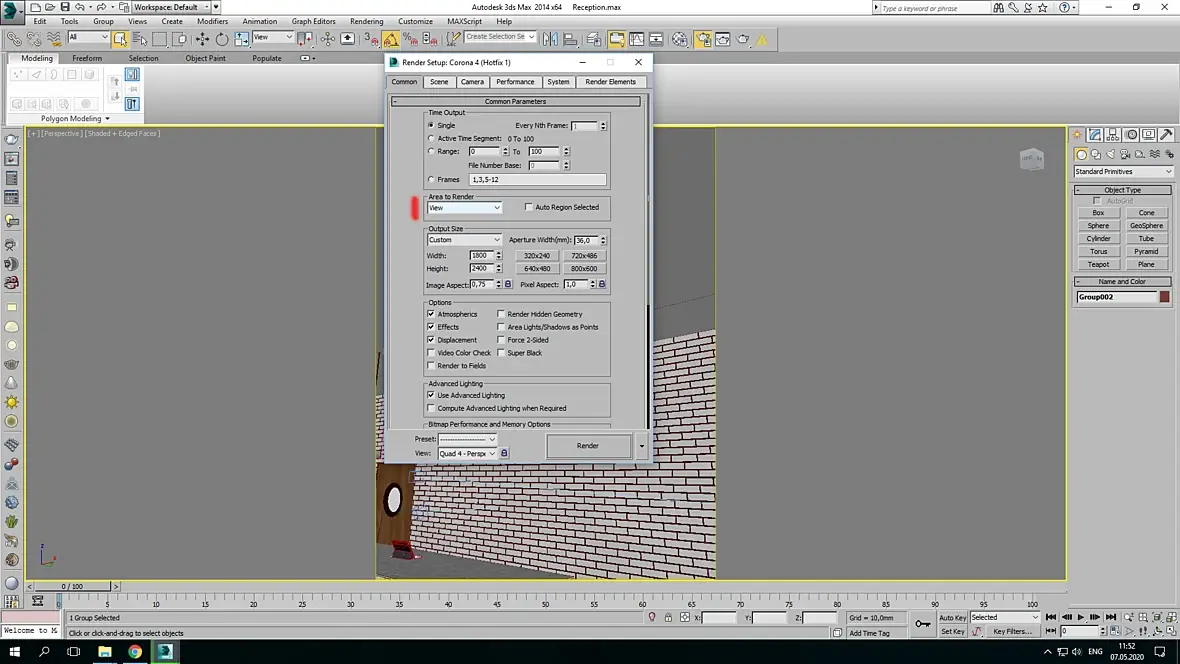Click the Set Keys large key icon
1180x664 pixels.
point(923,624)
